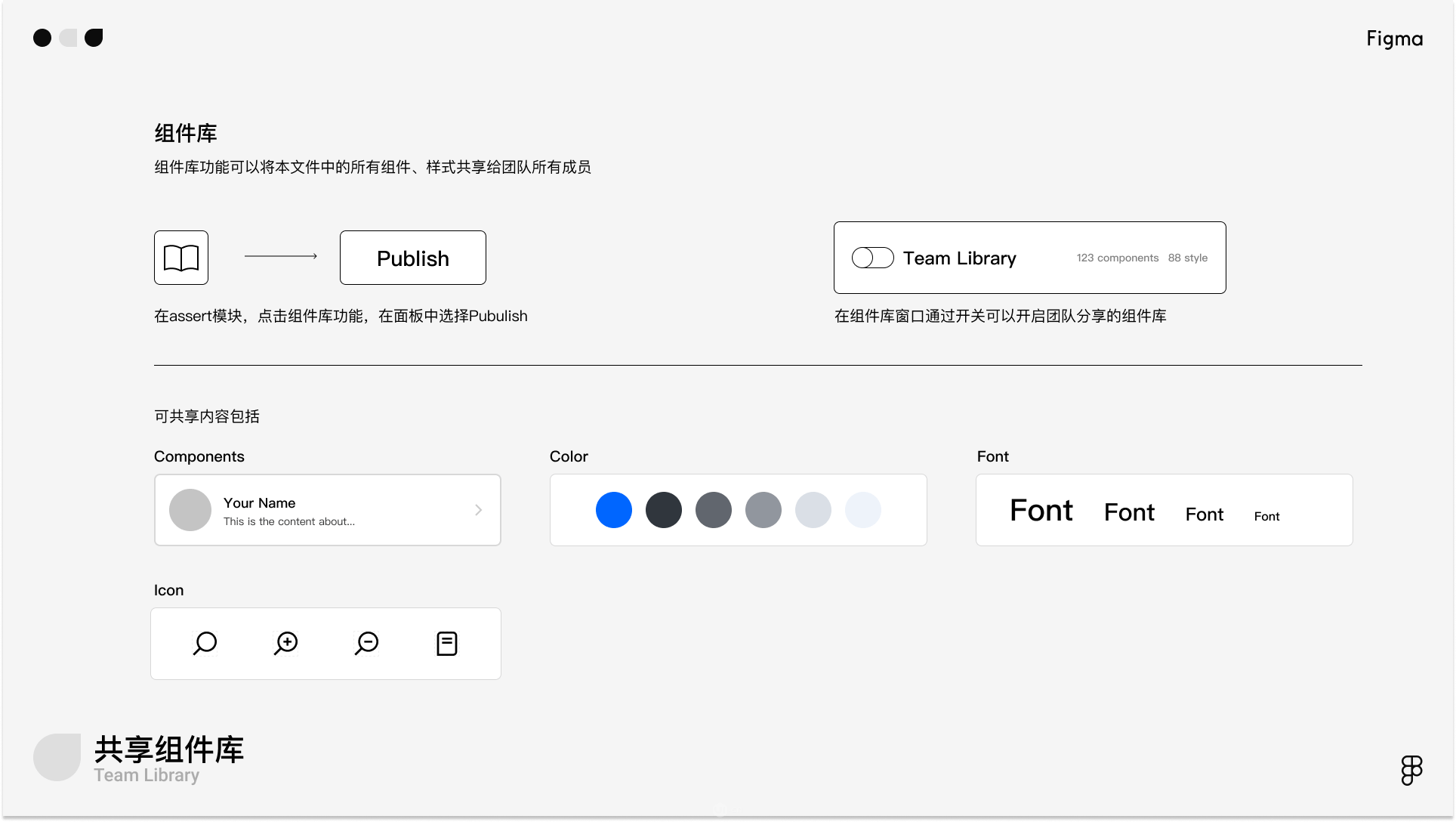The height and width of the screenshot is (822, 1456).
Task: Click the Your Name title text
Action: (x=259, y=503)
